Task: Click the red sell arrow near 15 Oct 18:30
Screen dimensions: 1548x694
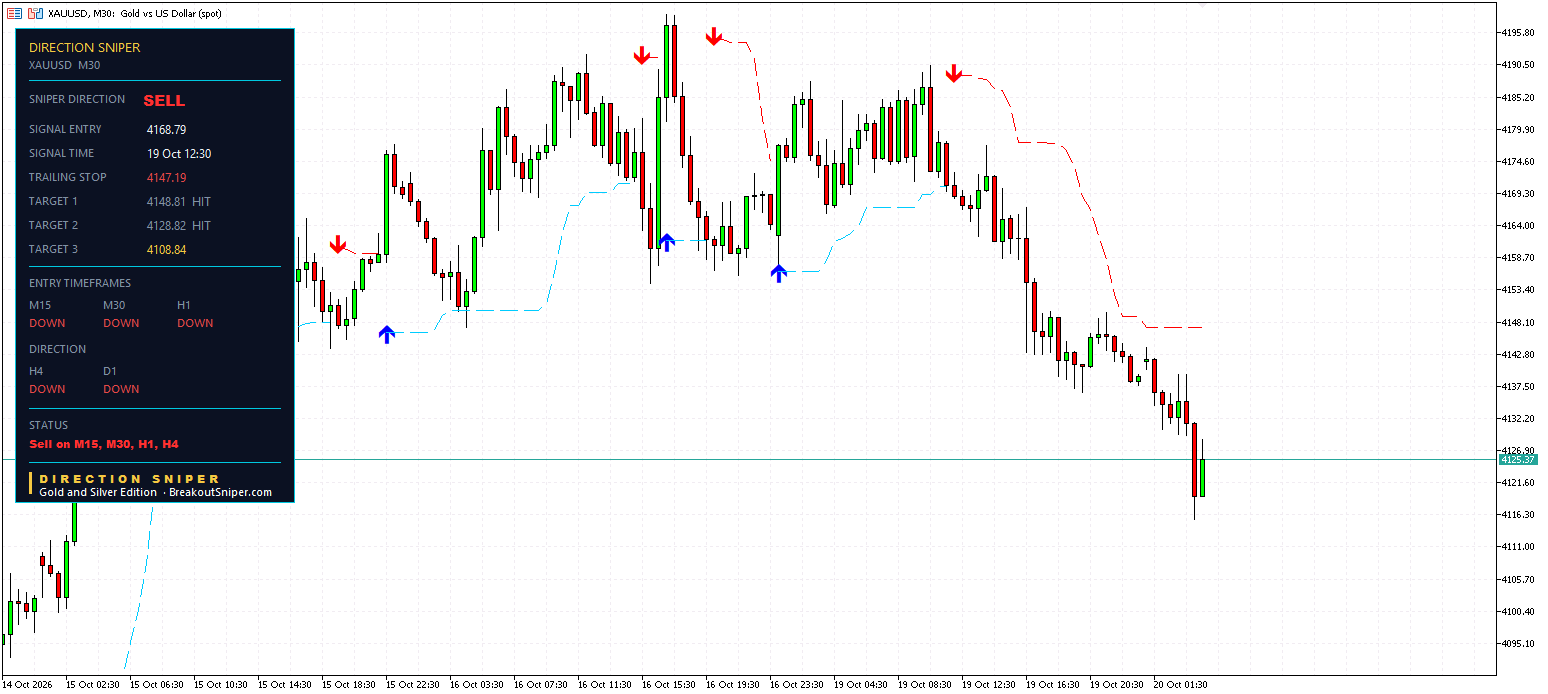Action: click(338, 245)
